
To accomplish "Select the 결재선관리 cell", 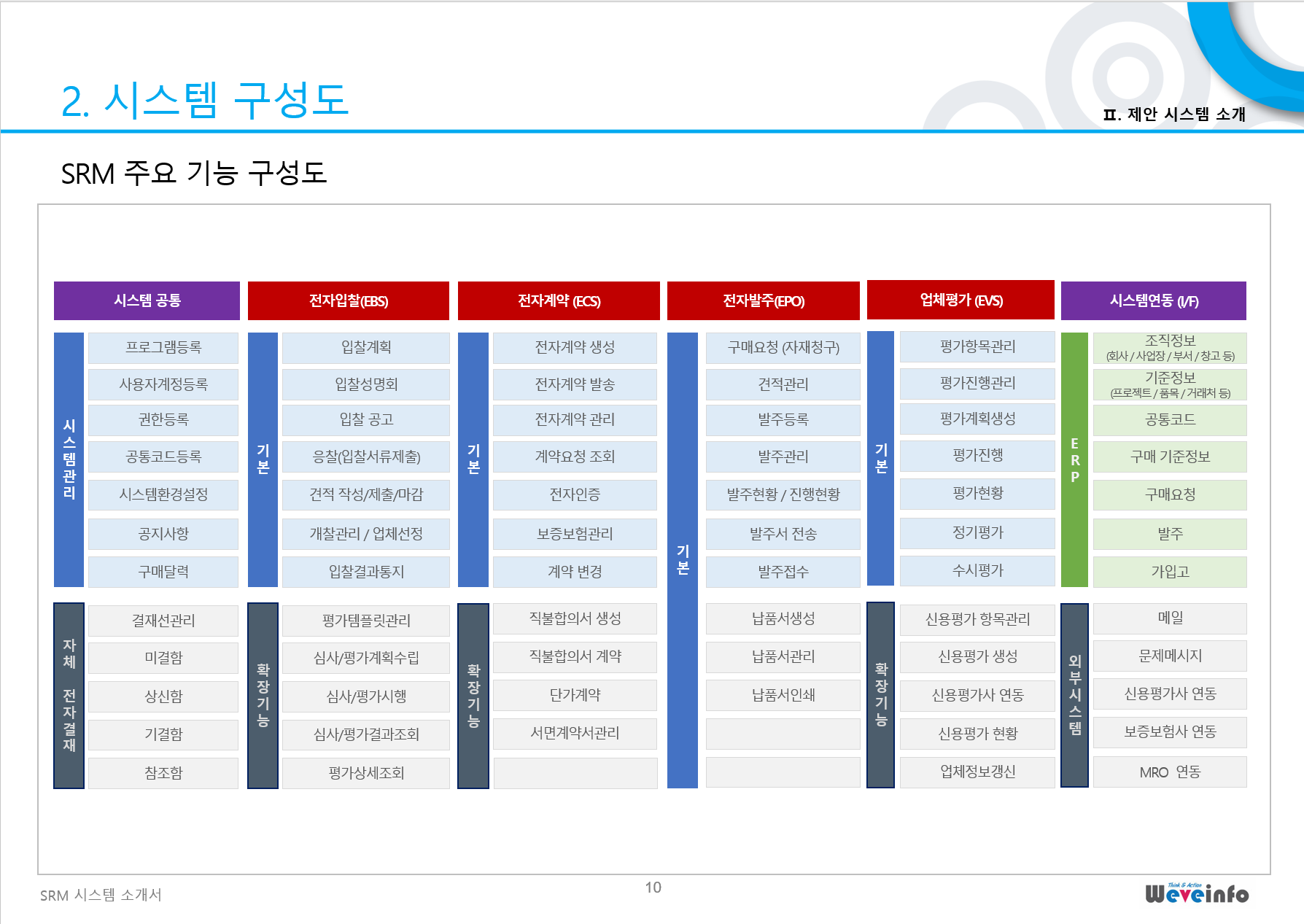I will pyautogui.click(x=163, y=621).
